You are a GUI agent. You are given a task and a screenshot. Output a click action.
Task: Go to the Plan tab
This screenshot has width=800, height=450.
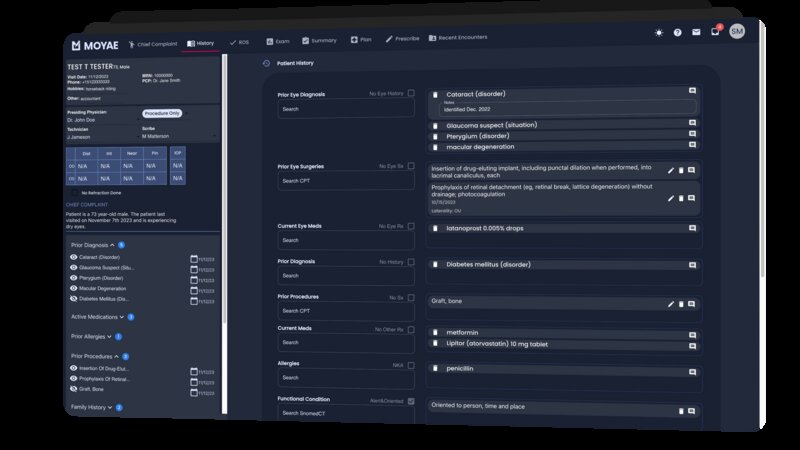click(361, 39)
